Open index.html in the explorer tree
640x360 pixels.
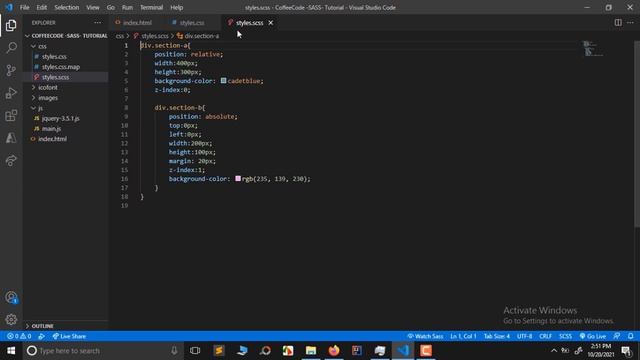point(66,139)
